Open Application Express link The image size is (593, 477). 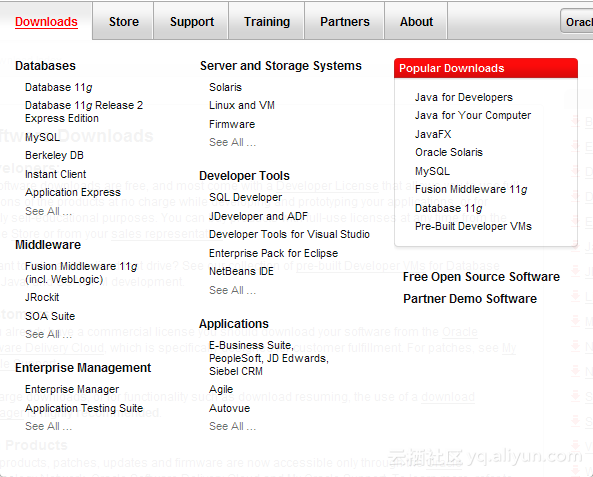pyautogui.click(x=73, y=193)
